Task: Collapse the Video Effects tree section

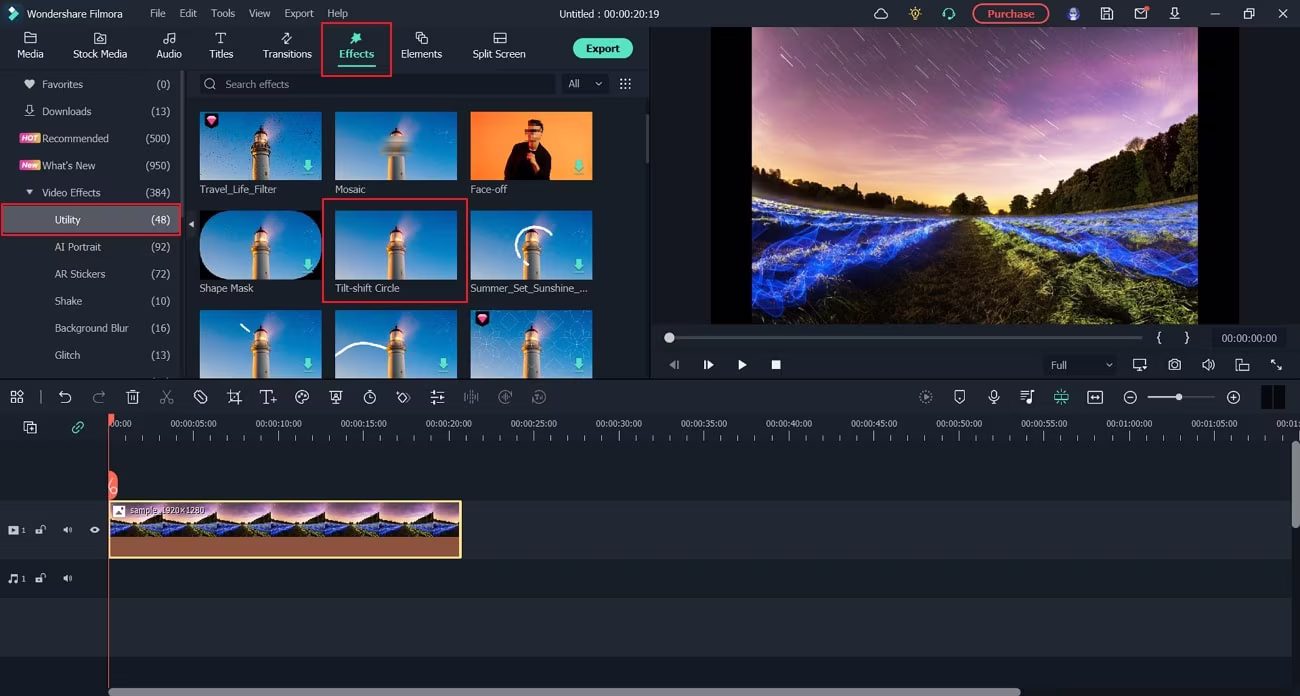Action: 30,192
